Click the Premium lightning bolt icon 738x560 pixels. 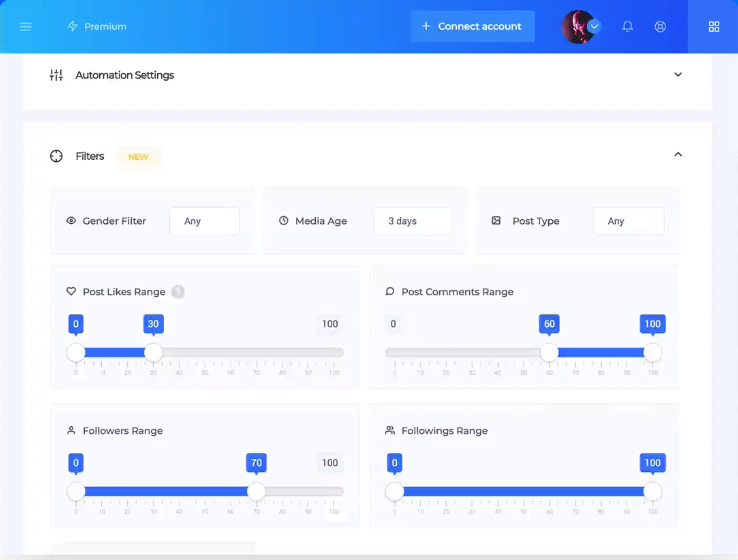pyautogui.click(x=72, y=26)
